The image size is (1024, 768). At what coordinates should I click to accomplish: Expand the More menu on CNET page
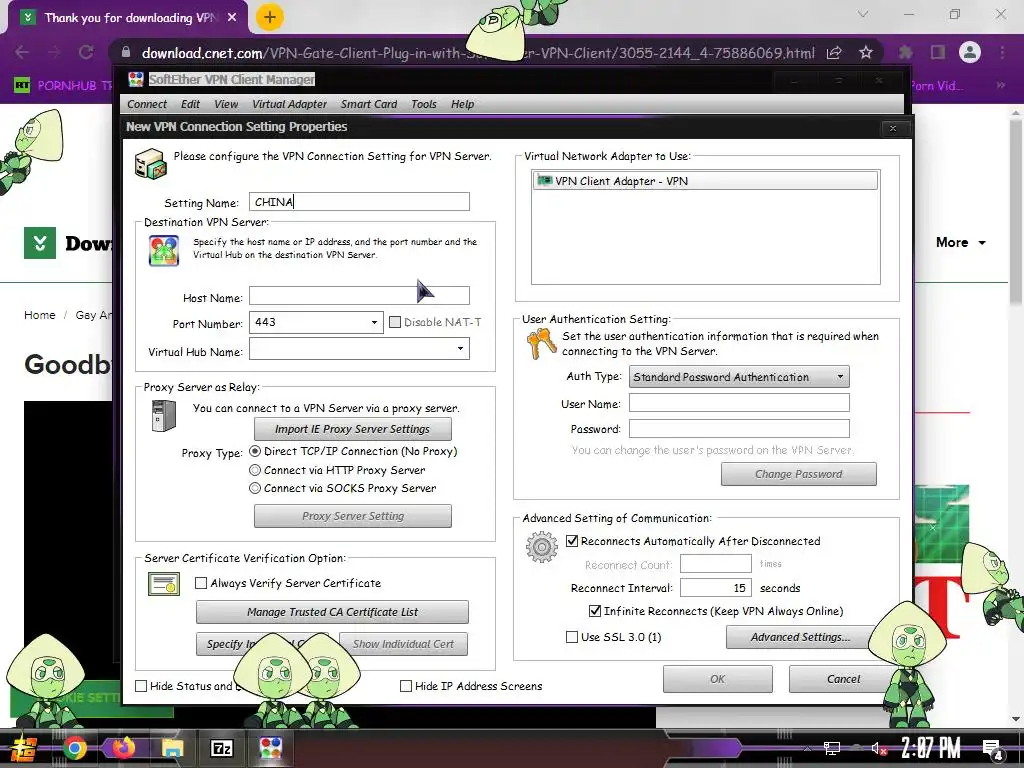click(x=961, y=243)
